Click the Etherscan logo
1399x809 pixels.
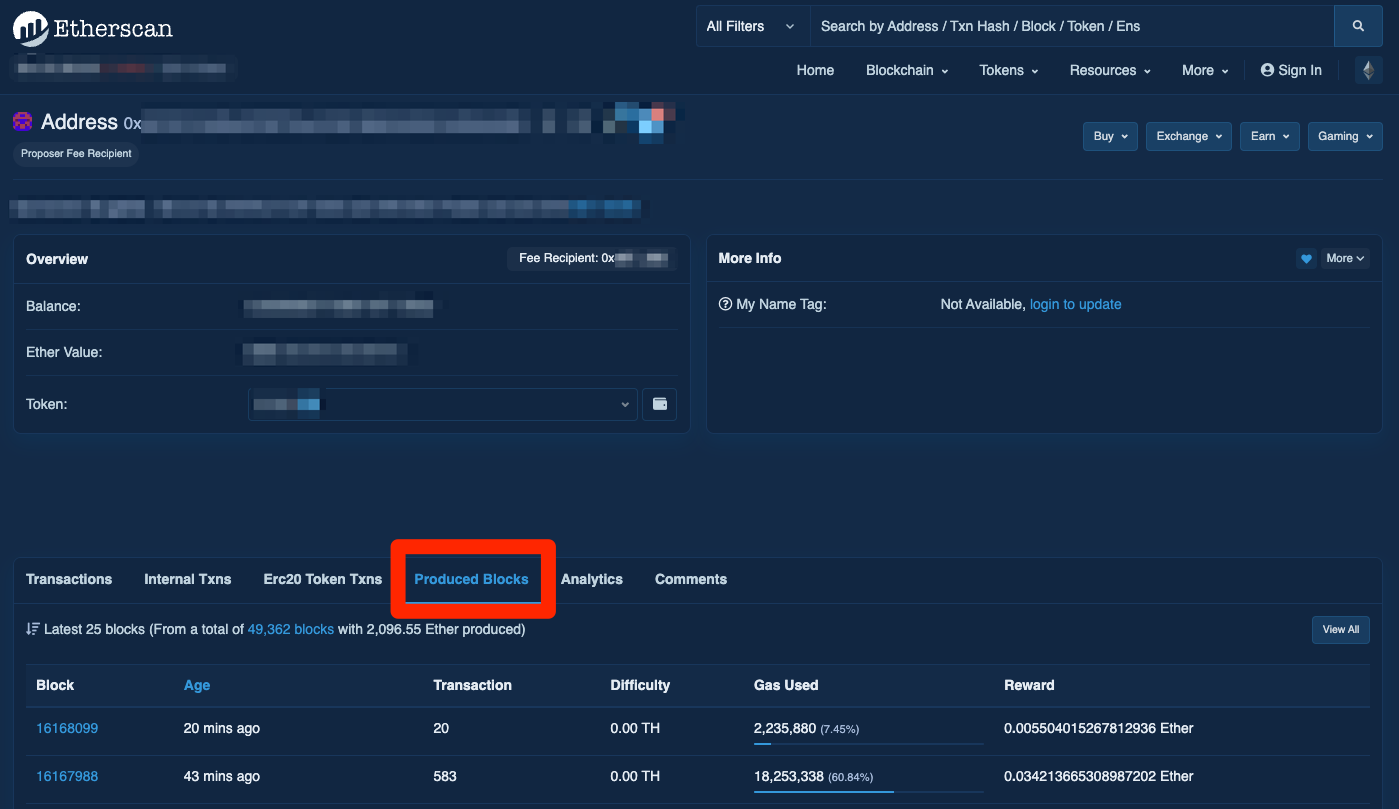pyautogui.click(x=91, y=28)
